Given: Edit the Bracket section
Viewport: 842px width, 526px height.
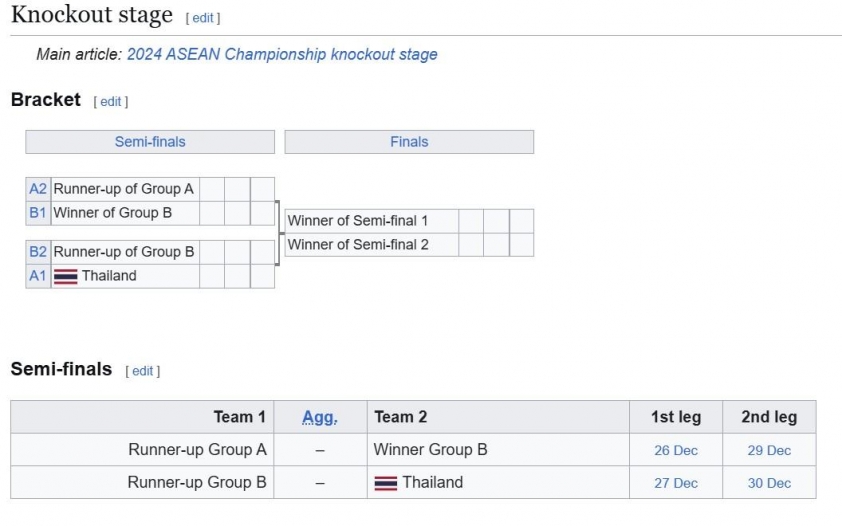Looking at the screenshot, I should 111,101.
